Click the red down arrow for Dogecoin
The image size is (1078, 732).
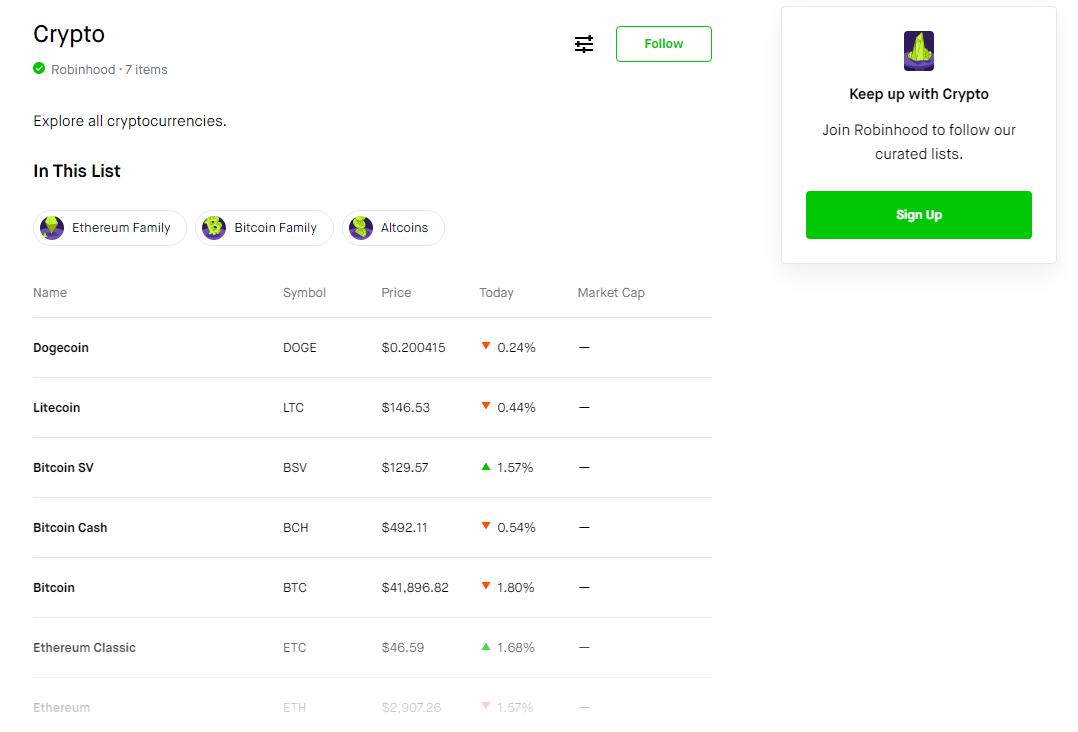coord(486,346)
